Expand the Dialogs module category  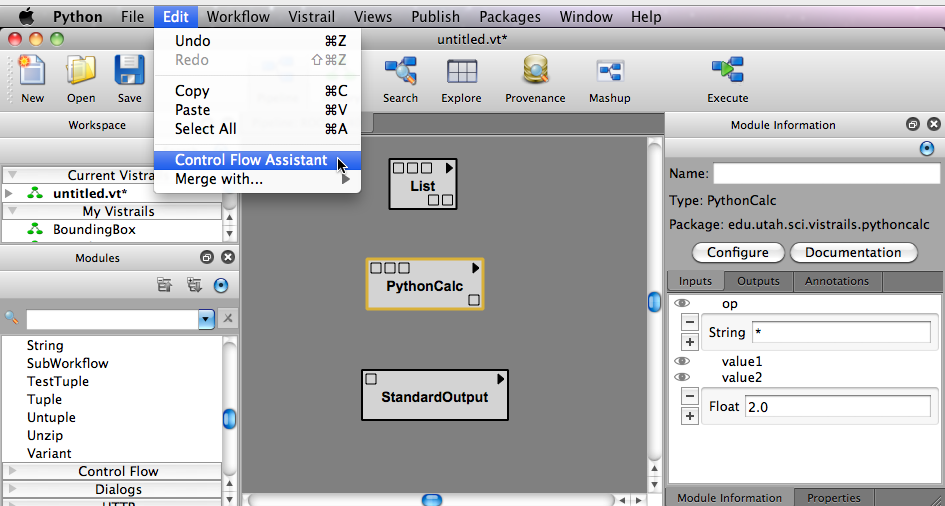118,489
